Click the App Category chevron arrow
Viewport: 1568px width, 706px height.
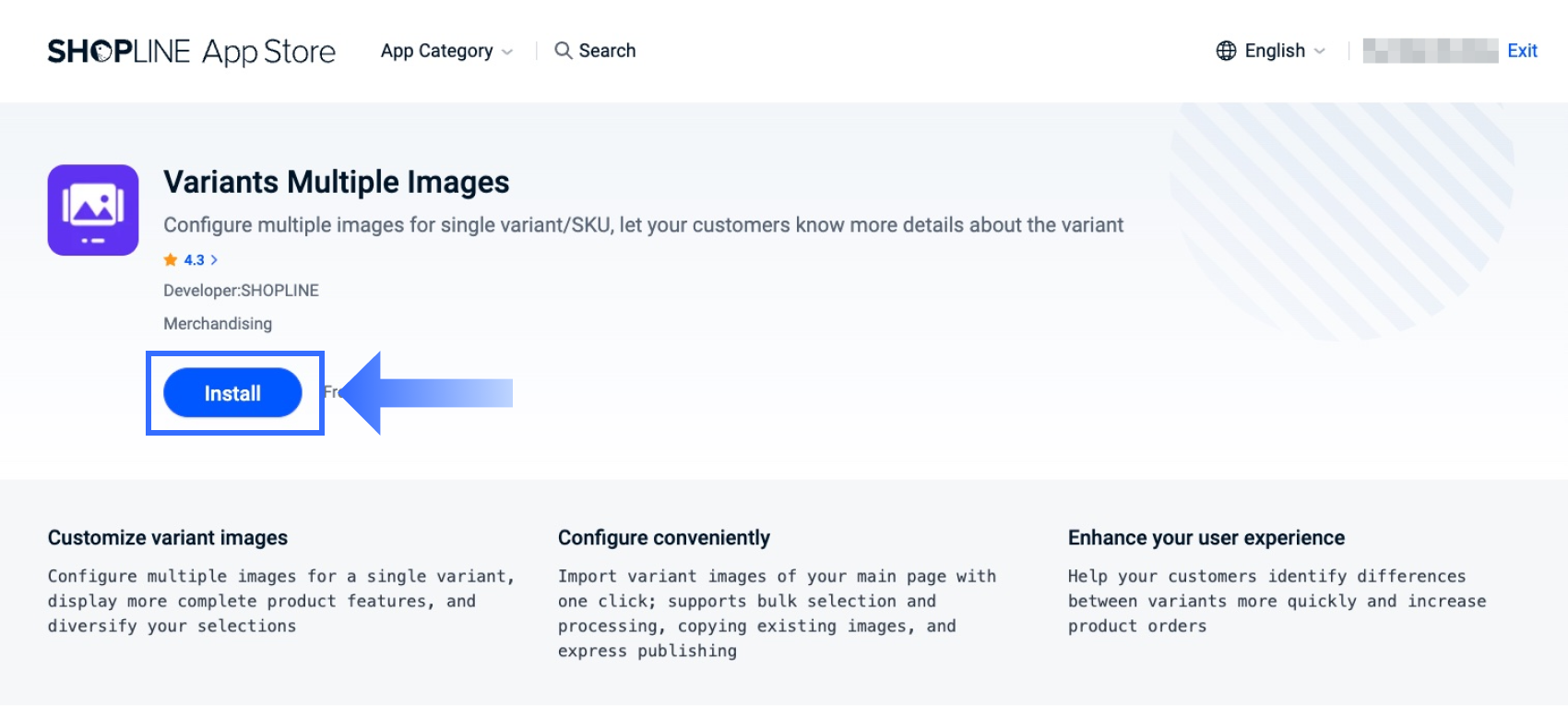point(507,52)
